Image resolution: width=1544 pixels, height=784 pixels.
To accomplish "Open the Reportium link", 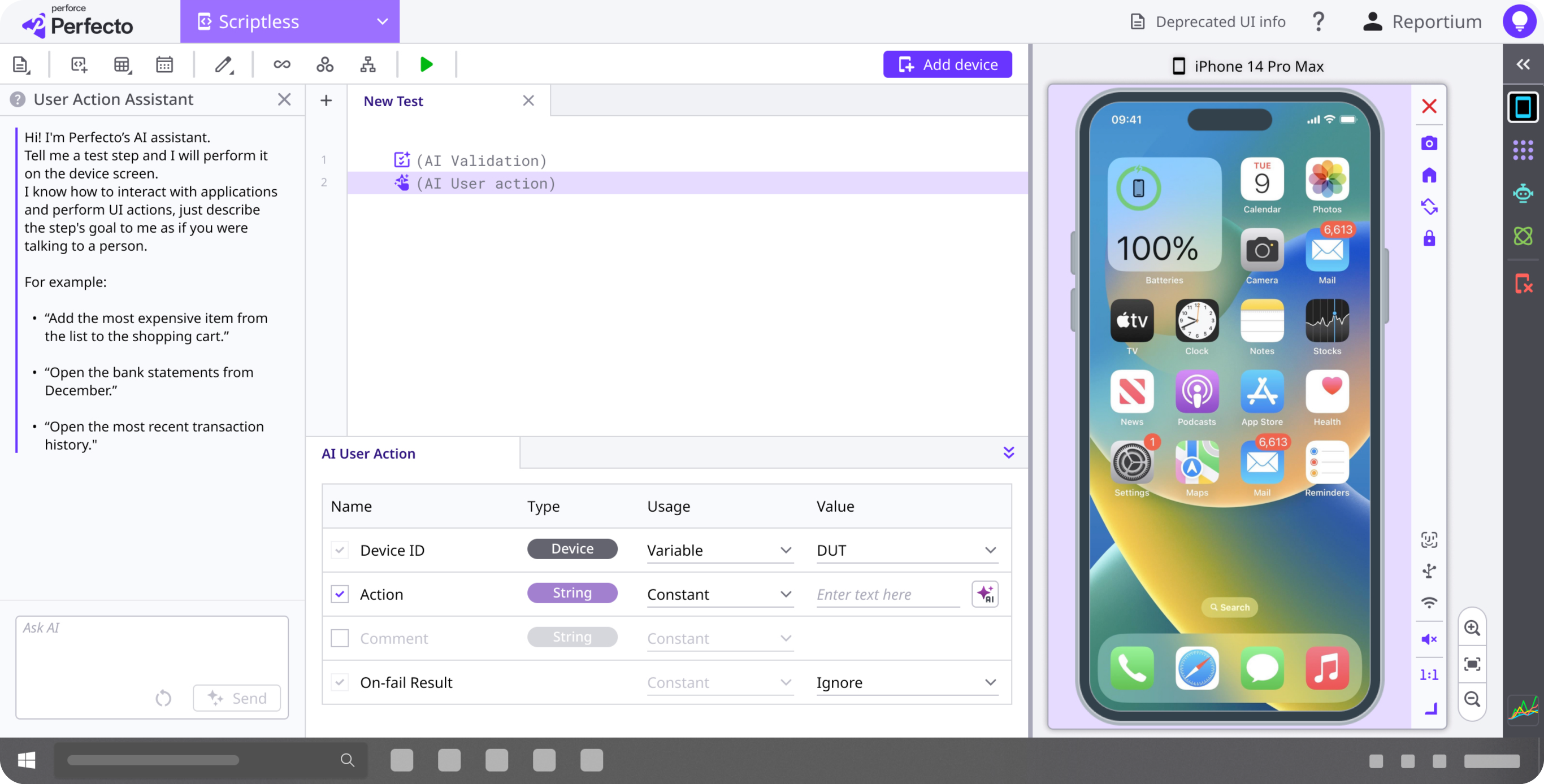I will [1422, 21].
